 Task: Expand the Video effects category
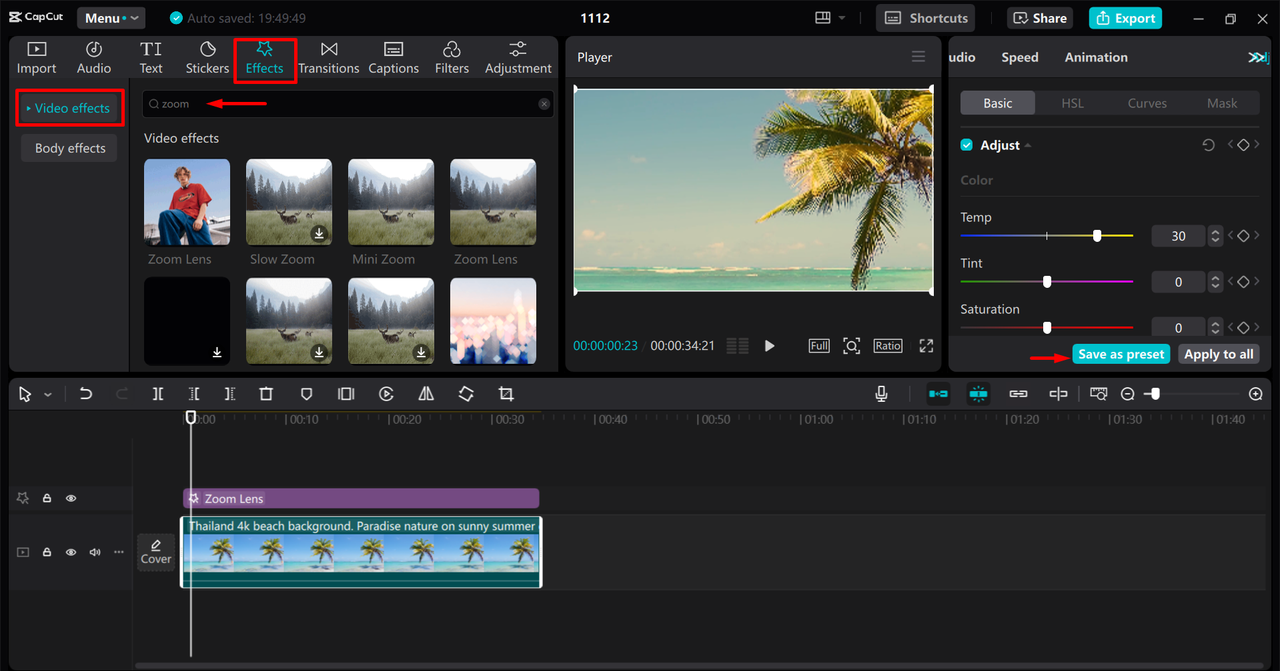(70, 108)
